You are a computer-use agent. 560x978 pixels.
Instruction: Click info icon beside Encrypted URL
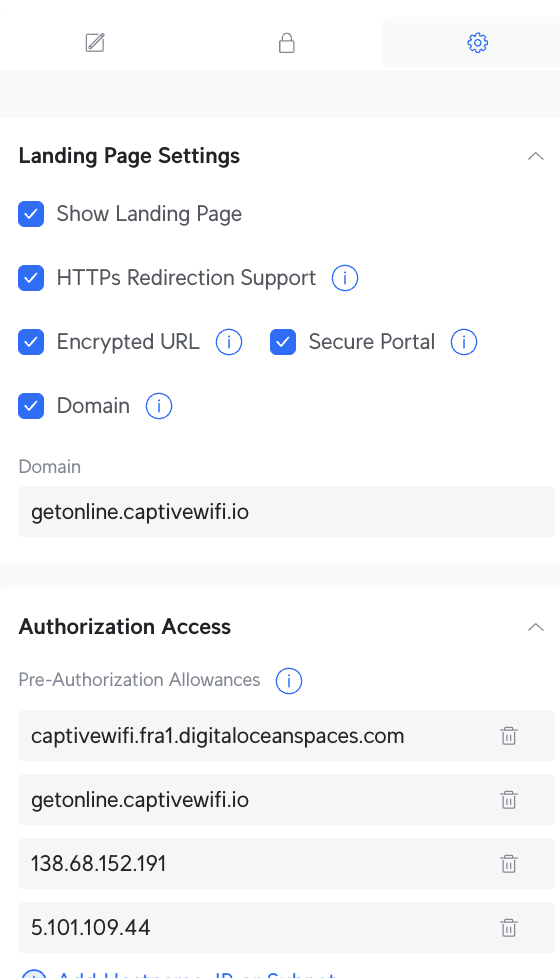(229, 342)
